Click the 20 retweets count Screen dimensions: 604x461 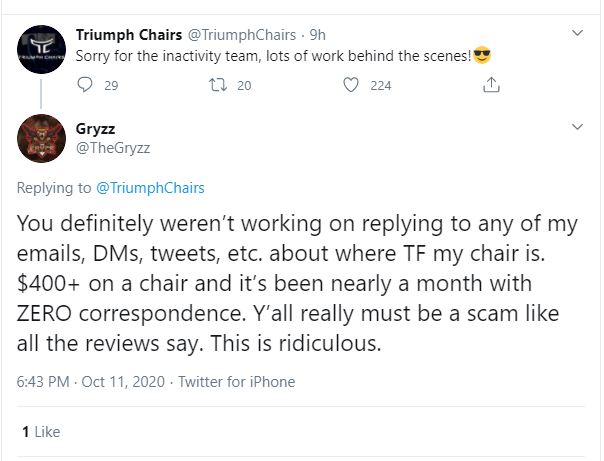pos(244,85)
